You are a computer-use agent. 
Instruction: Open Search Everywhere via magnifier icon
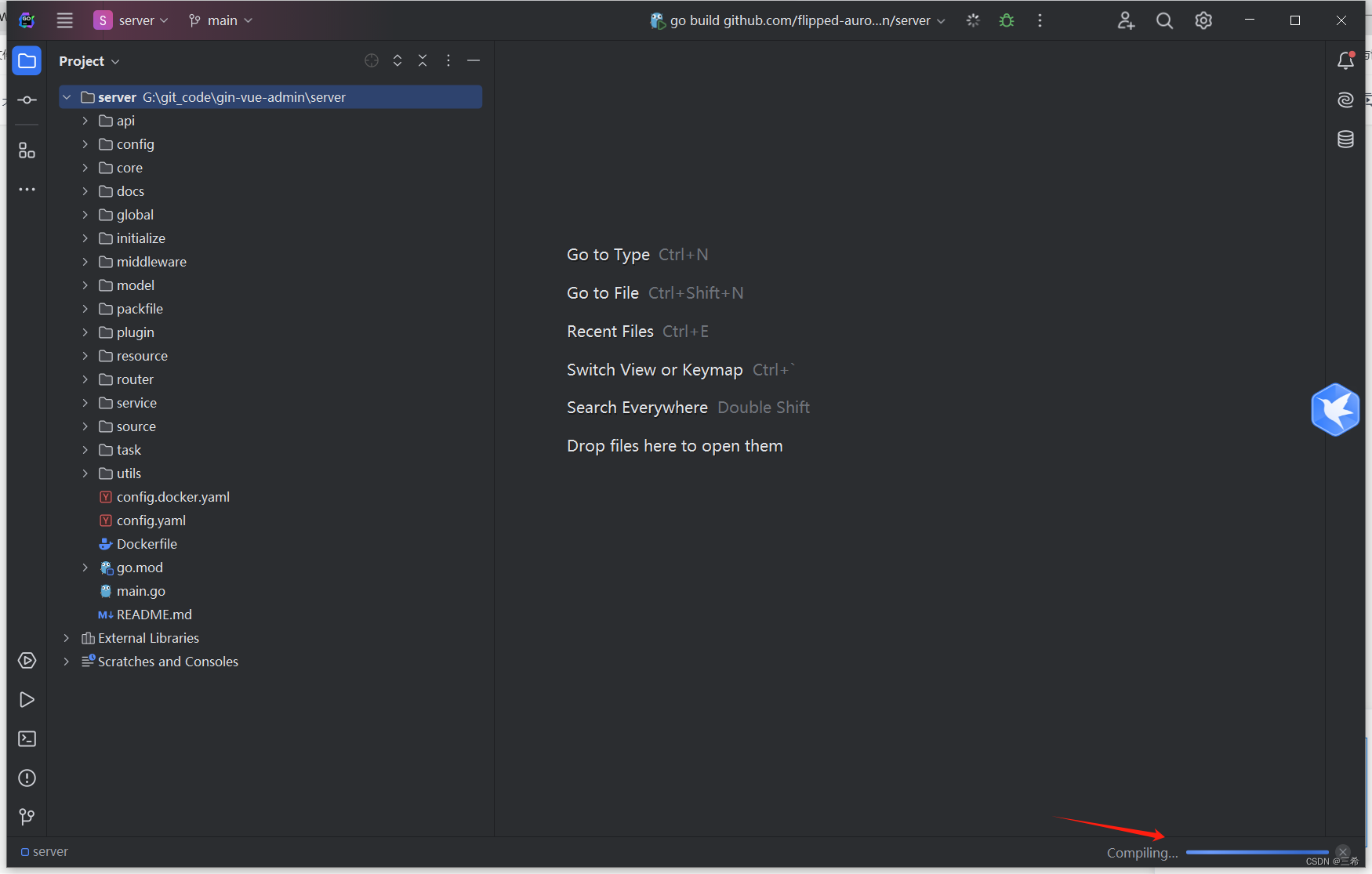(x=1164, y=20)
